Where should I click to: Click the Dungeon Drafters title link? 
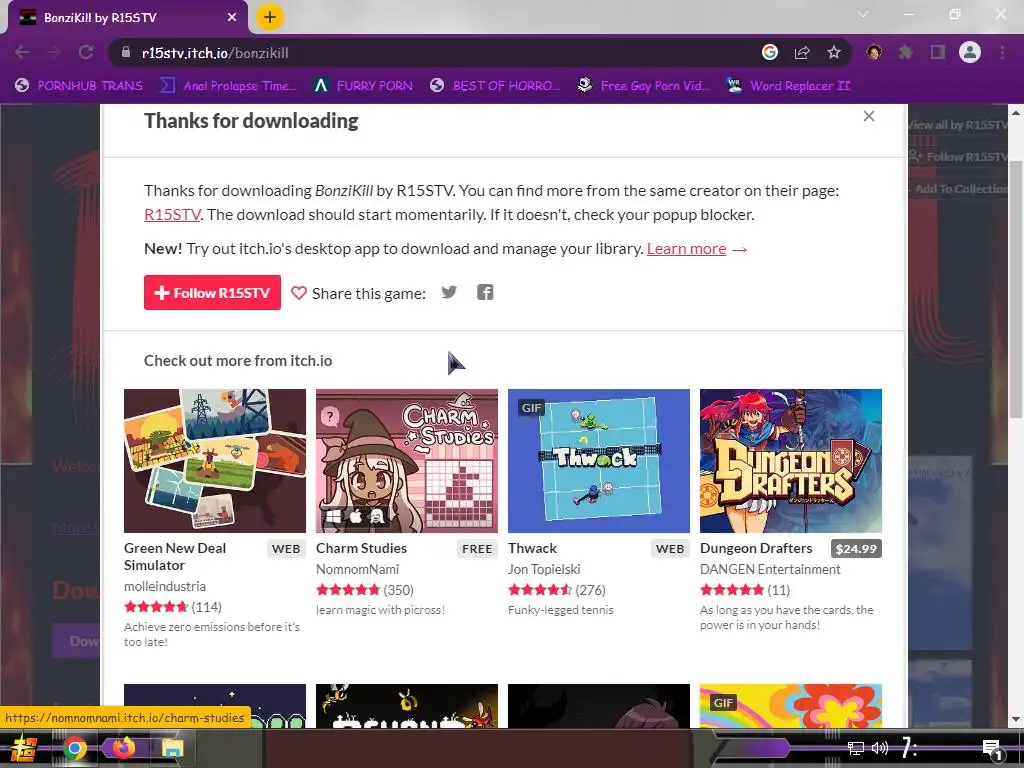coord(756,548)
